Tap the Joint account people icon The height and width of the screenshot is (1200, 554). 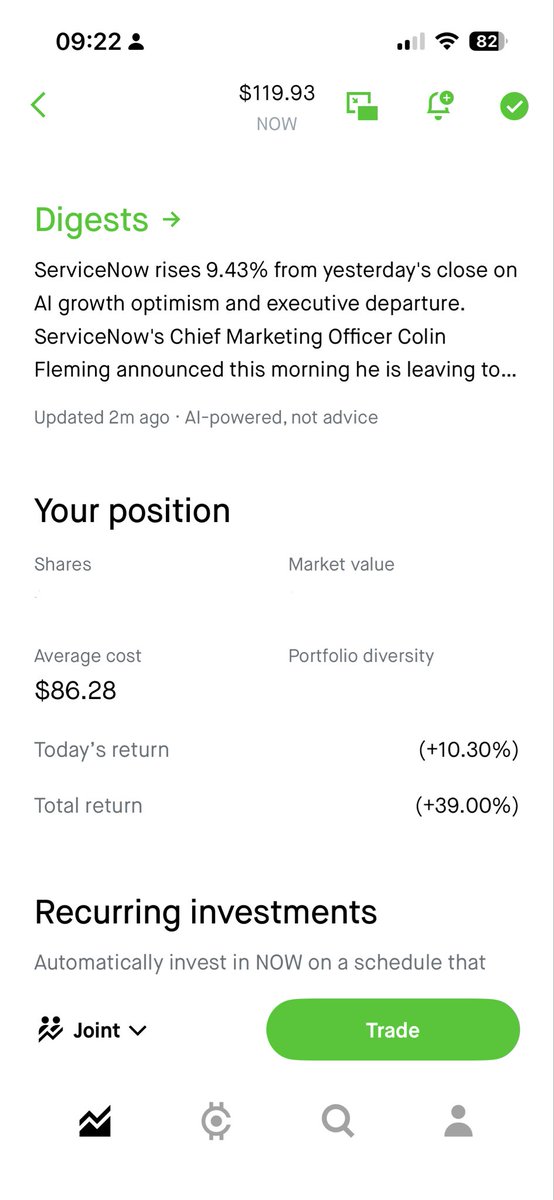(x=50, y=1030)
